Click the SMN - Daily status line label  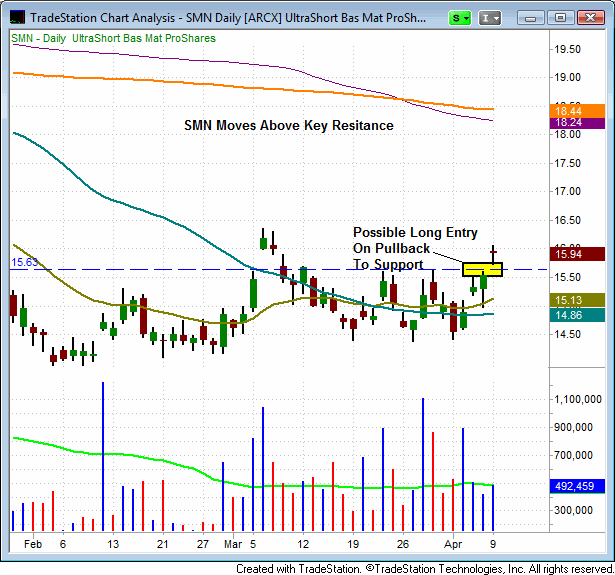(113, 38)
